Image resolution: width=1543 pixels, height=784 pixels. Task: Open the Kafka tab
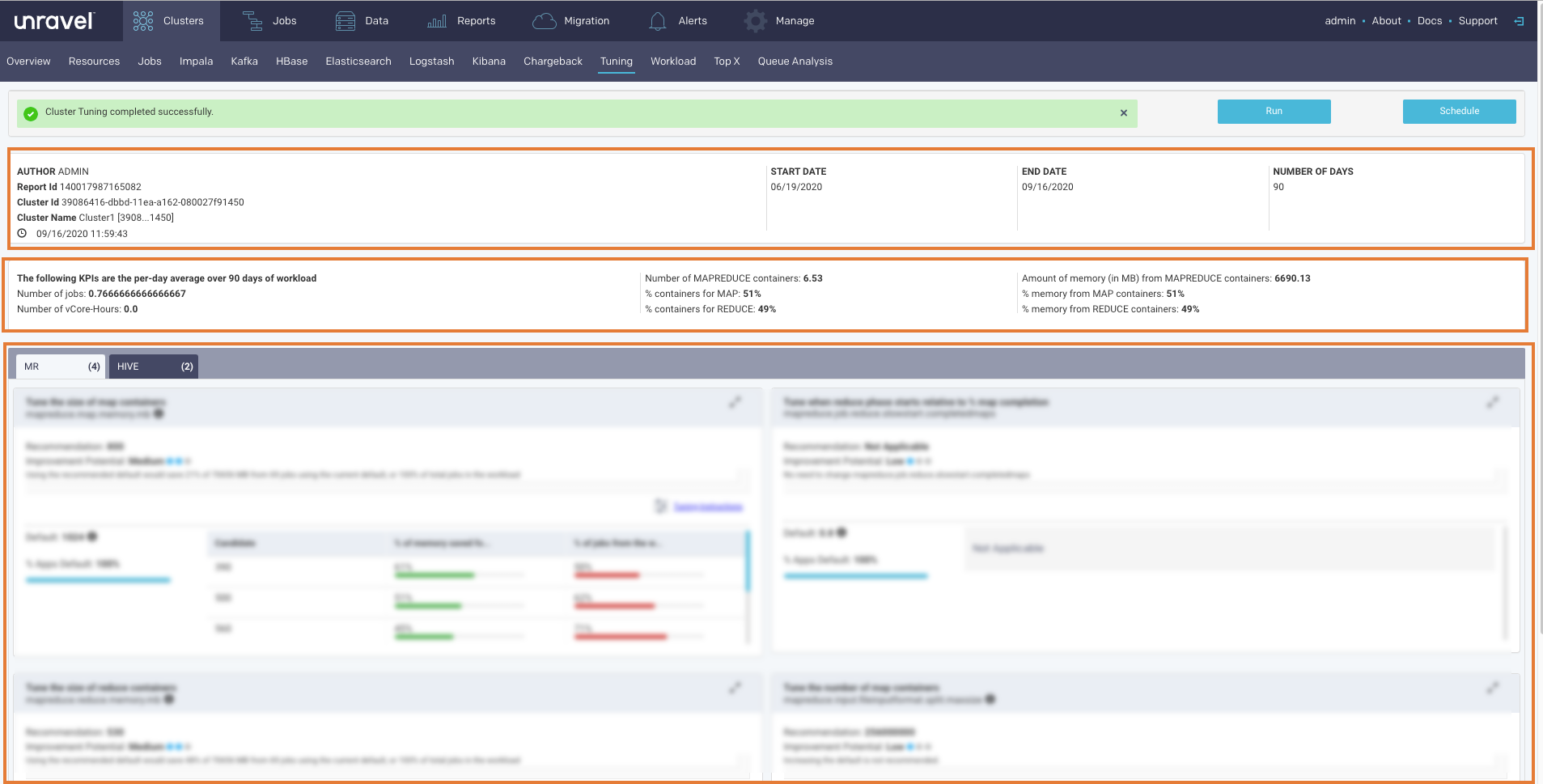pos(244,61)
